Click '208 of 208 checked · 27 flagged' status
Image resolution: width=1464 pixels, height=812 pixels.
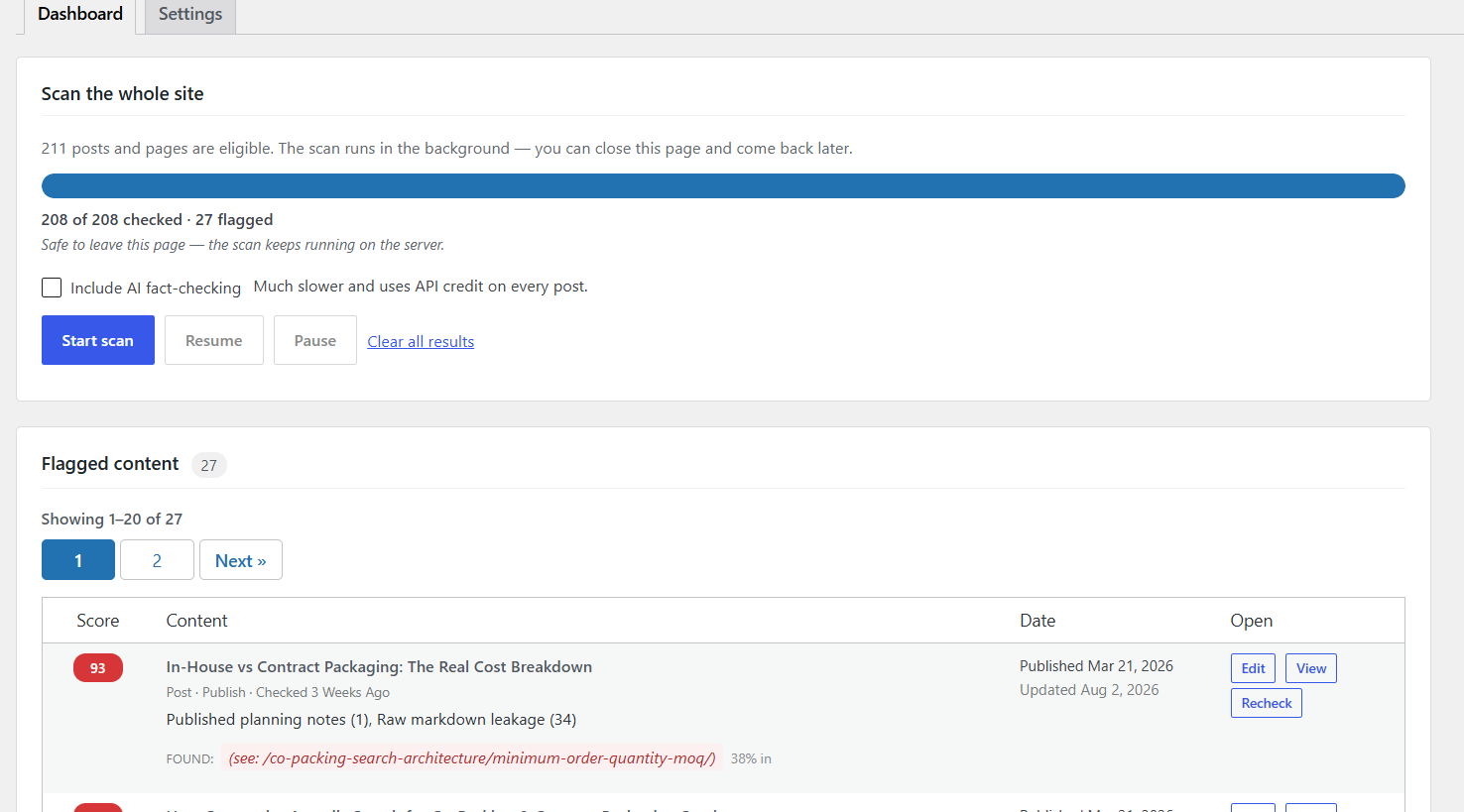157,220
